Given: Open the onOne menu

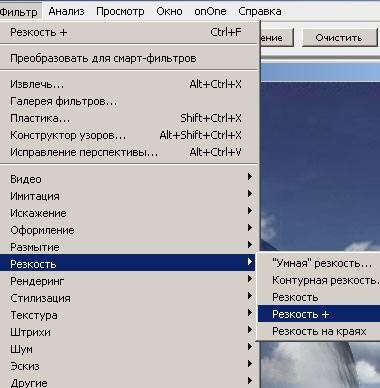Looking at the screenshot, I should point(210,12).
